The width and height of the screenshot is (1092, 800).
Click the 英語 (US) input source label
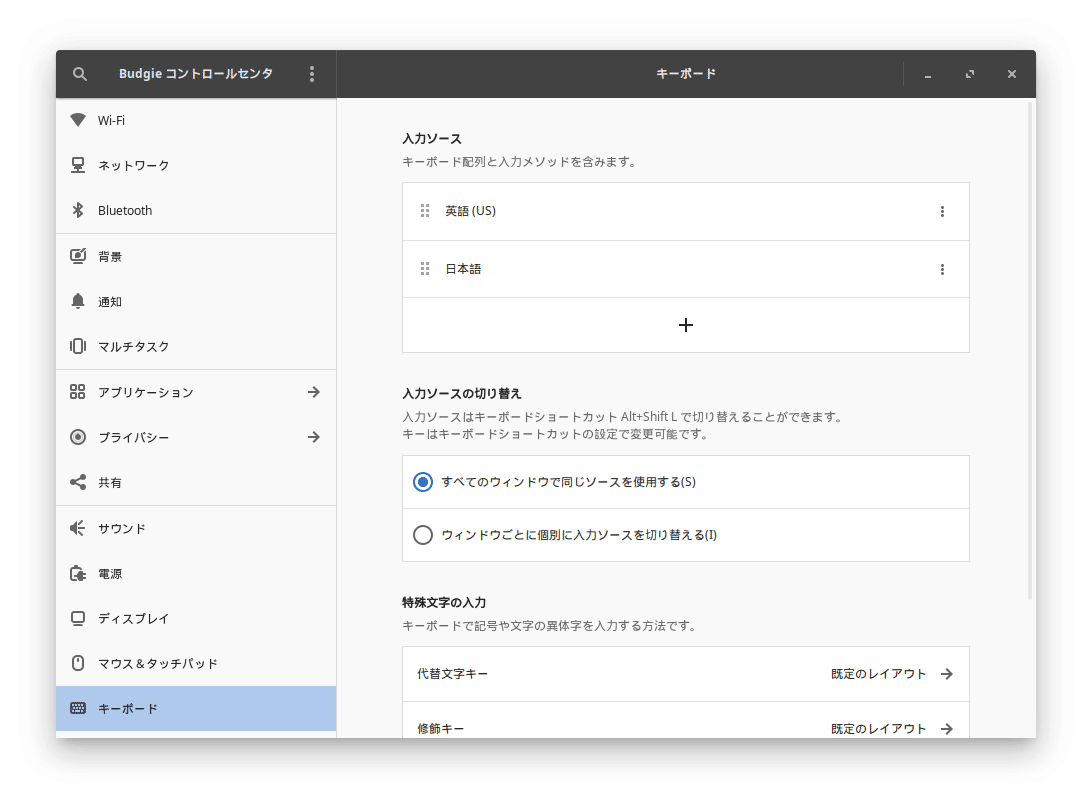coord(471,211)
